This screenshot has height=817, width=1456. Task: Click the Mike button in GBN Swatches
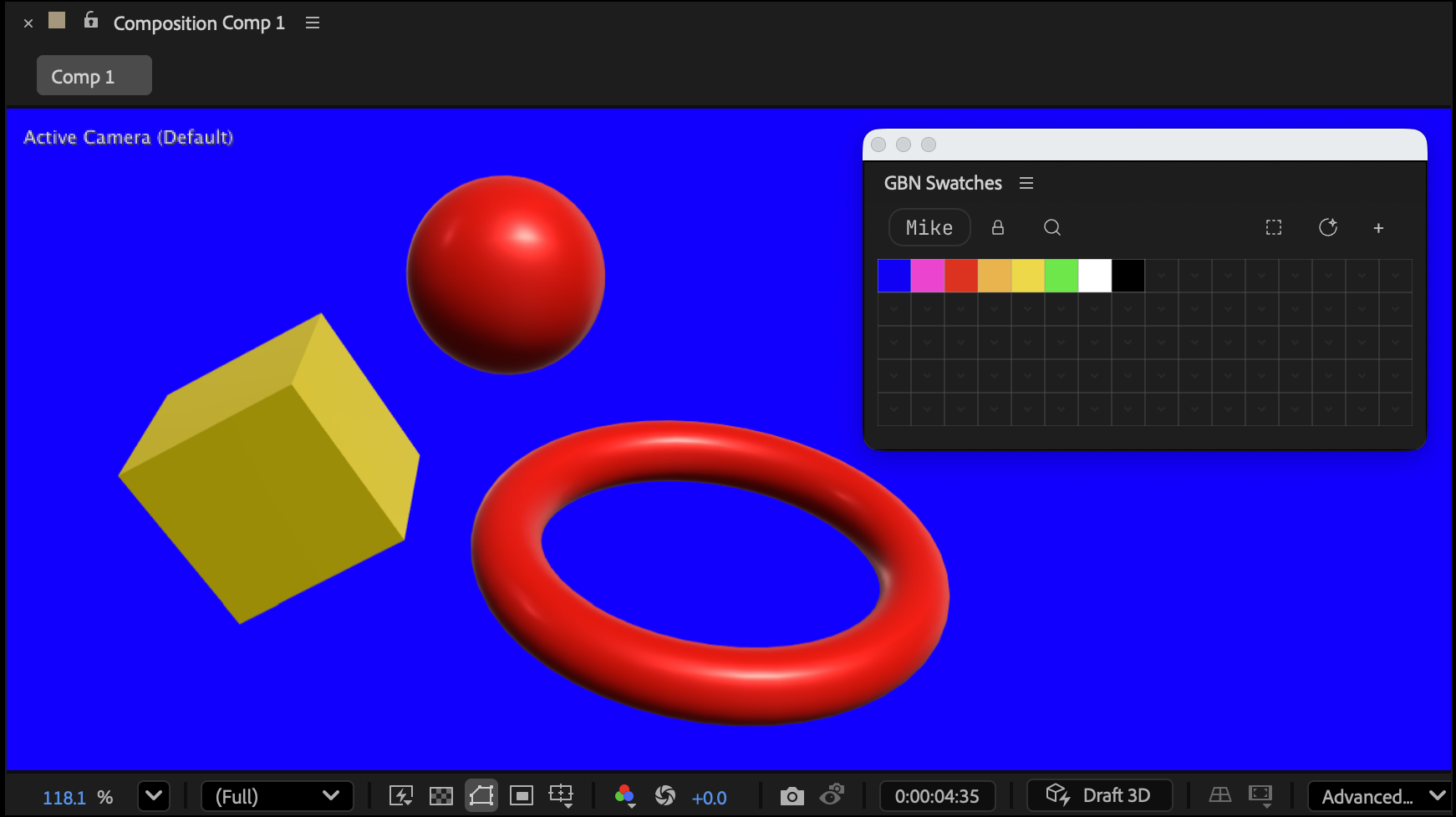(x=929, y=227)
